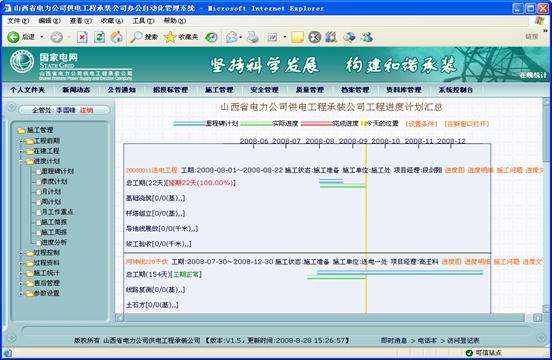
Task: Select 月工作重点 tree item
Action: click(57, 212)
